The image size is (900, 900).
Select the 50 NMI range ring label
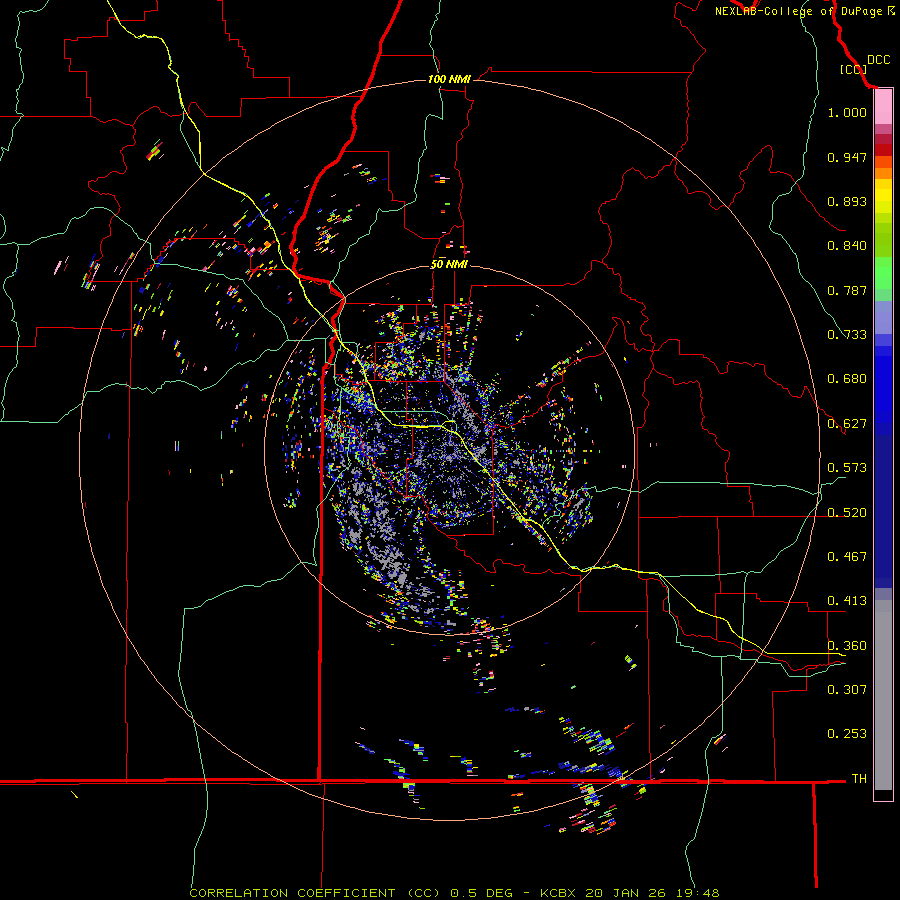point(449,265)
